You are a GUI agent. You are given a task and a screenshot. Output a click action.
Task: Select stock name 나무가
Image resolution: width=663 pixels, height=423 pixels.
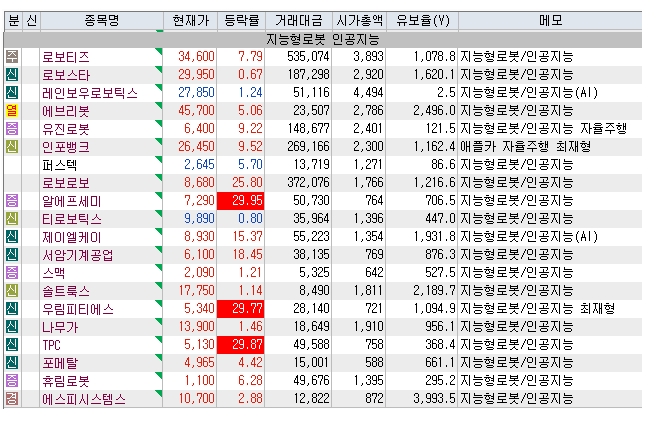pos(60,327)
